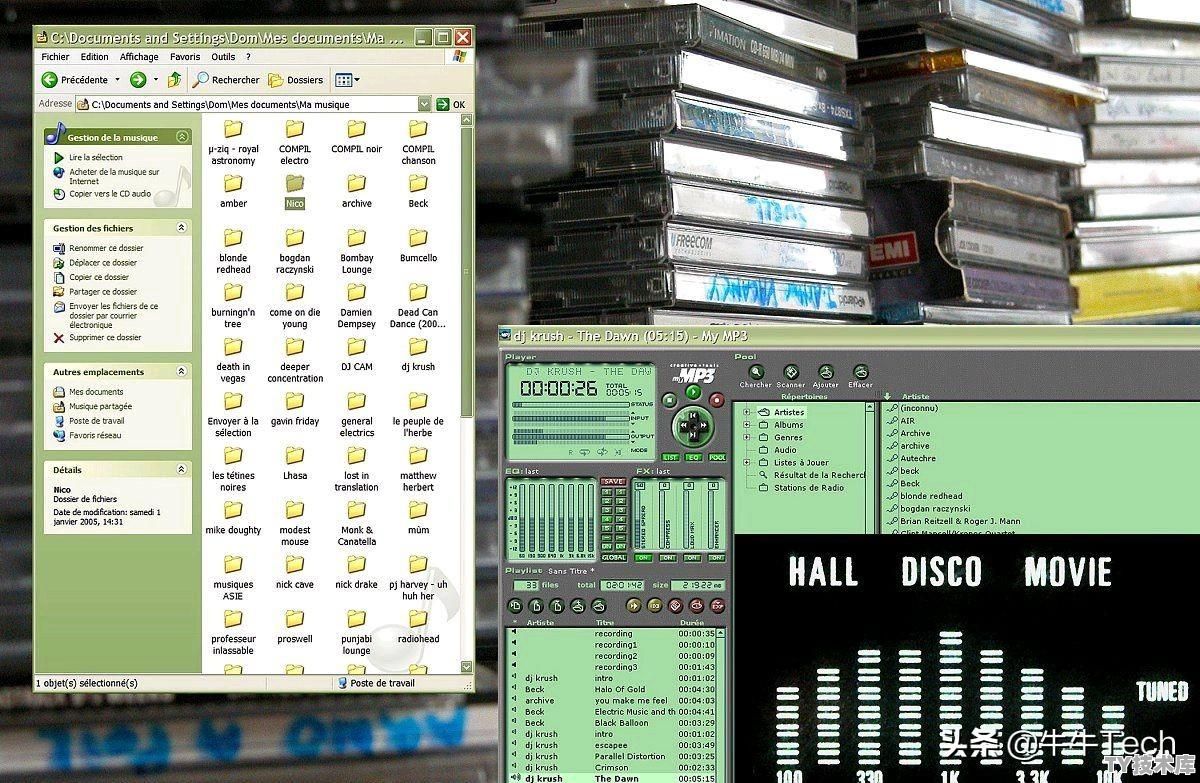Viewport: 1200px width, 783px height.
Task: Toggle the Dossiers folders pane
Action: (296, 80)
